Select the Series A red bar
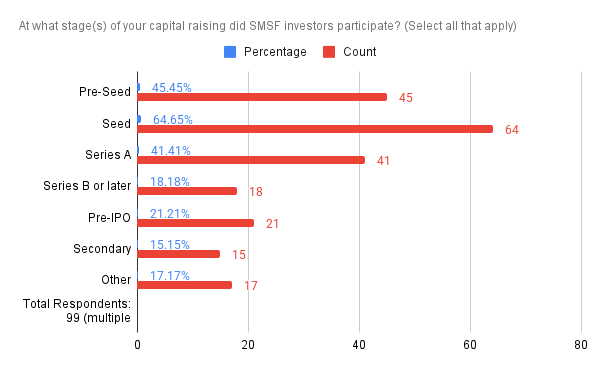 [x=251, y=160]
